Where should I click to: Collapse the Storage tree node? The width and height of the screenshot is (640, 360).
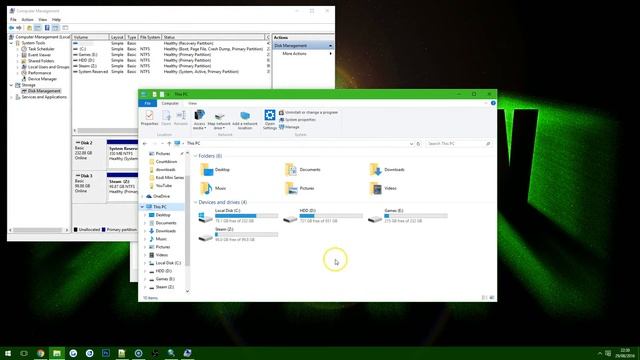11,85
